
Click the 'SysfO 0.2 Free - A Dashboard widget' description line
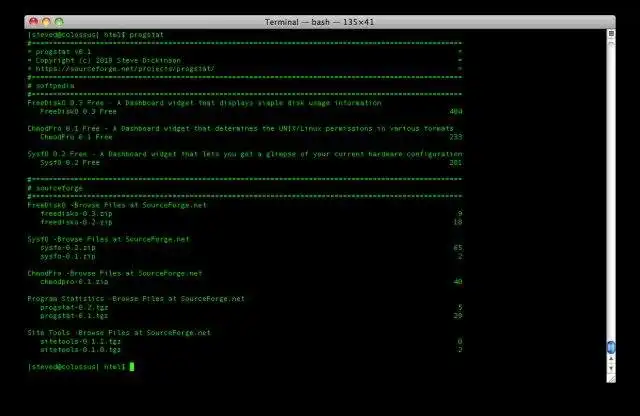(x=245, y=154)
